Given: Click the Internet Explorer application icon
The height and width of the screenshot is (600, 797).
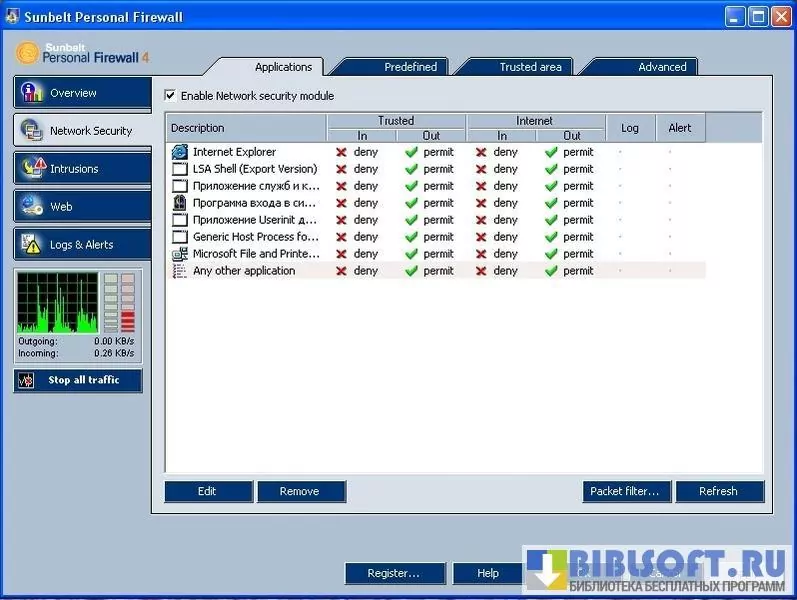Looking at the screenshot, I should tap(180, 152).
